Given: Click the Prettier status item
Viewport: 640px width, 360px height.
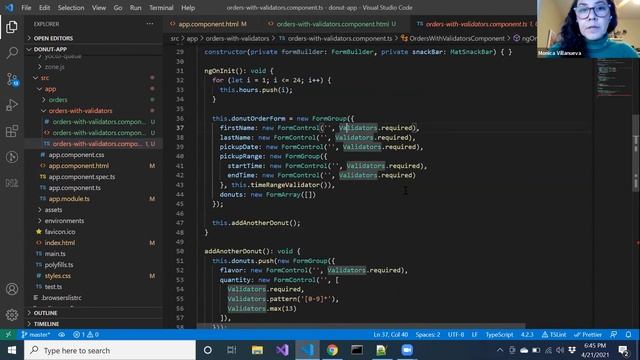Looking at the screenshot, I should pyautogui.click(x=588, y=334).
